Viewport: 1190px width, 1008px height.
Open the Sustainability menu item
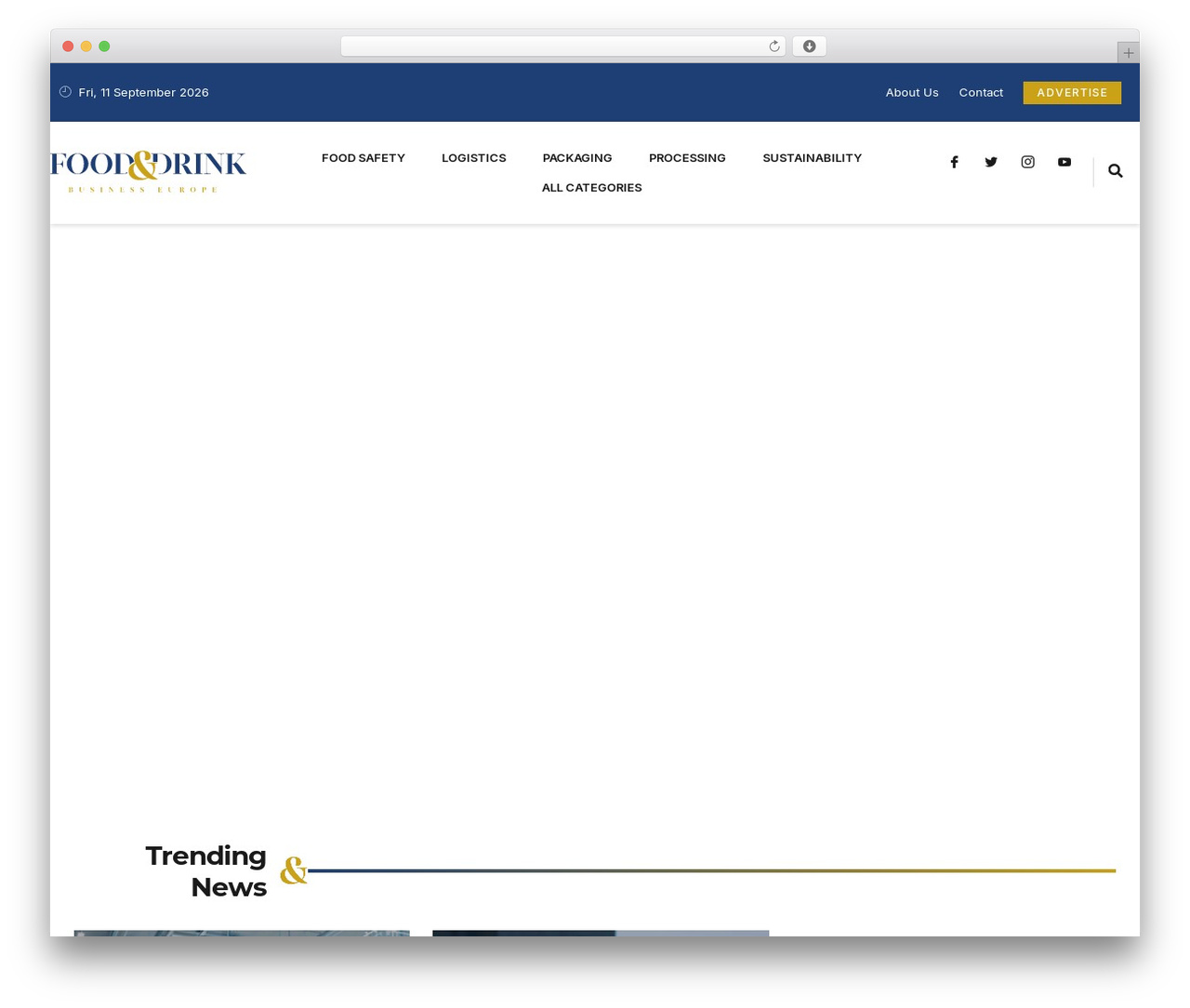coord(813,158)
